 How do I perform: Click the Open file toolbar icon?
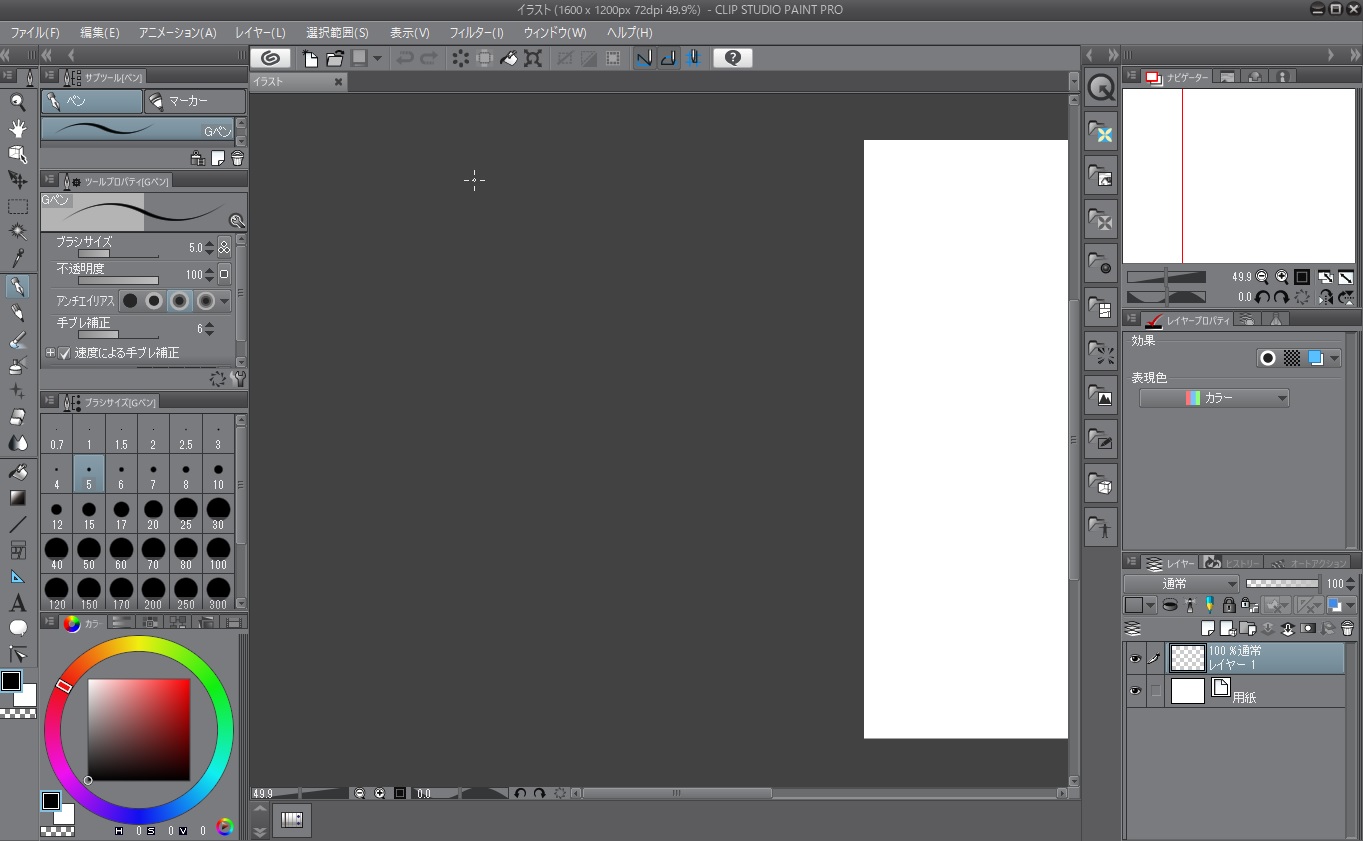(x=334, y=58)
